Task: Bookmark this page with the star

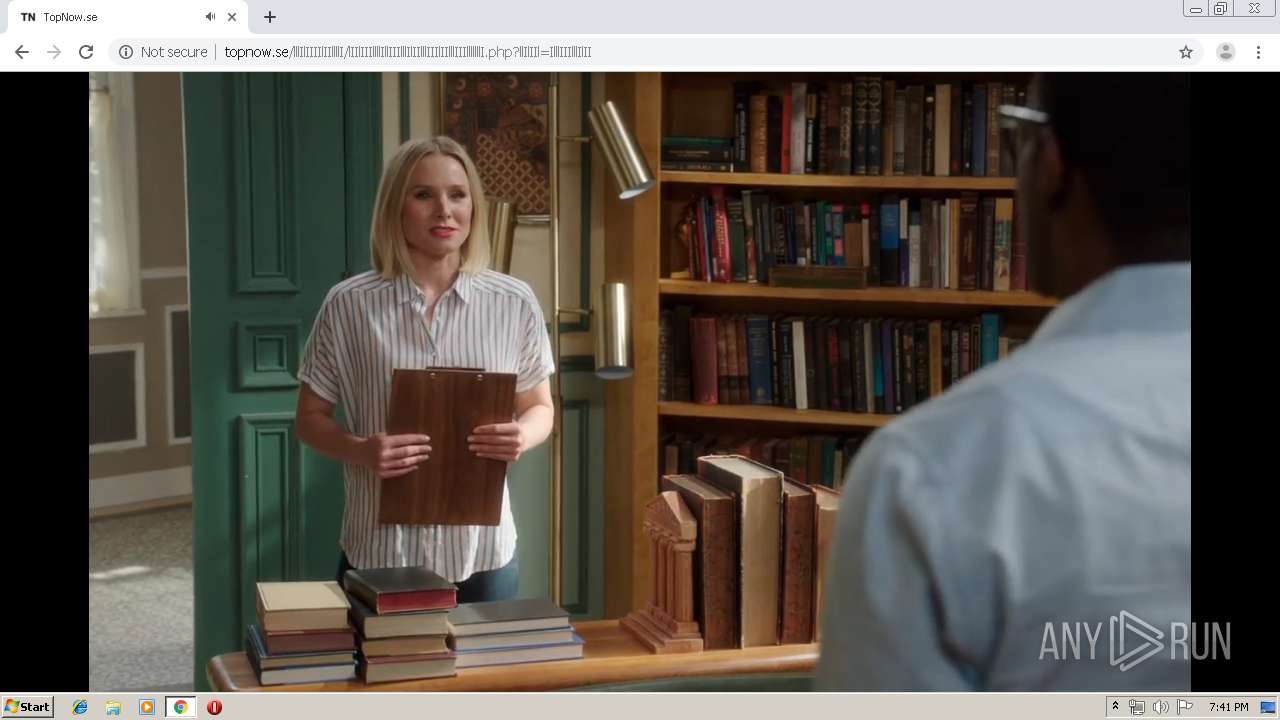Action: point(1186,52)
